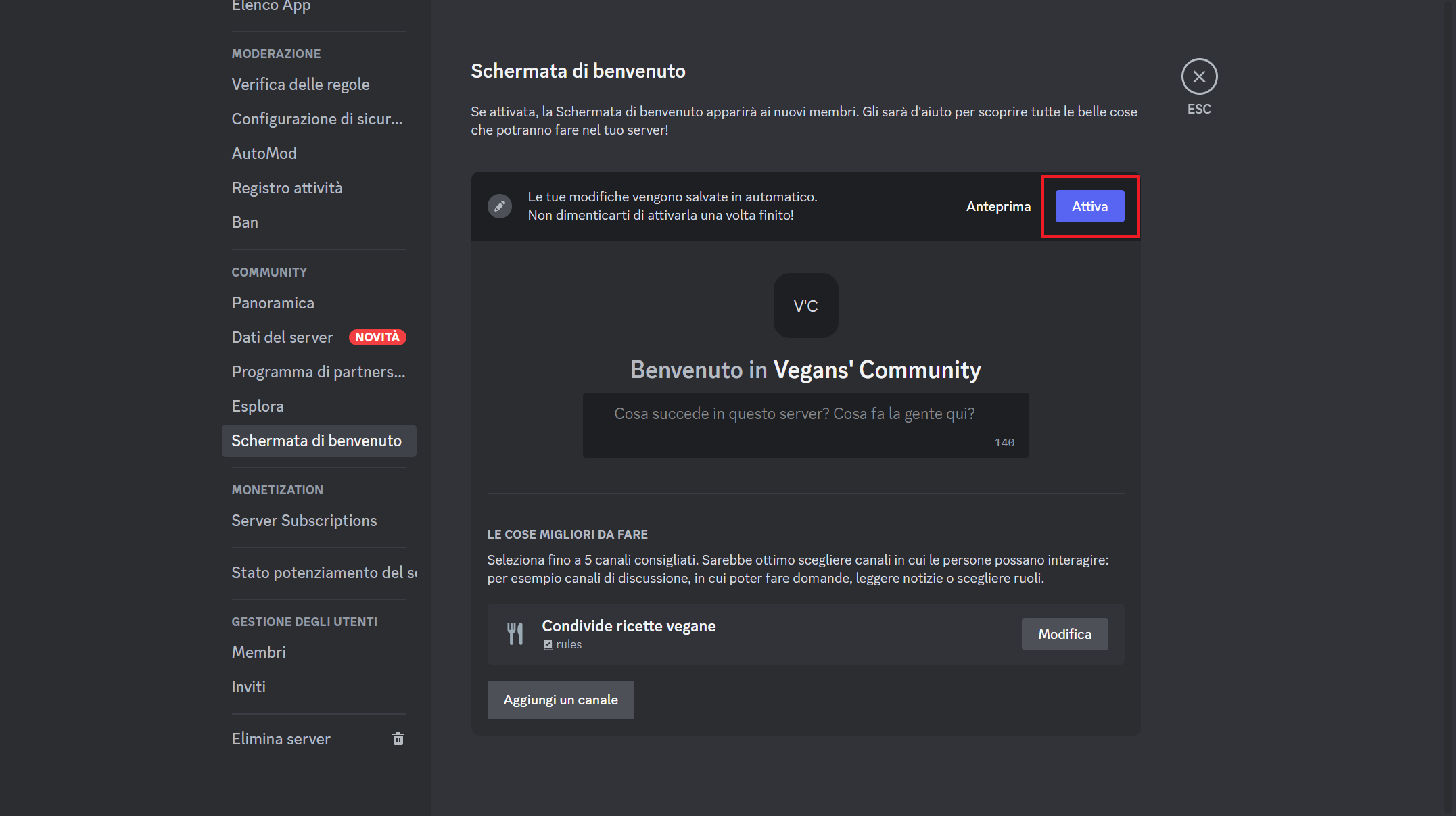Click Elimina server
1456x816 pixels.
[281, 738]
